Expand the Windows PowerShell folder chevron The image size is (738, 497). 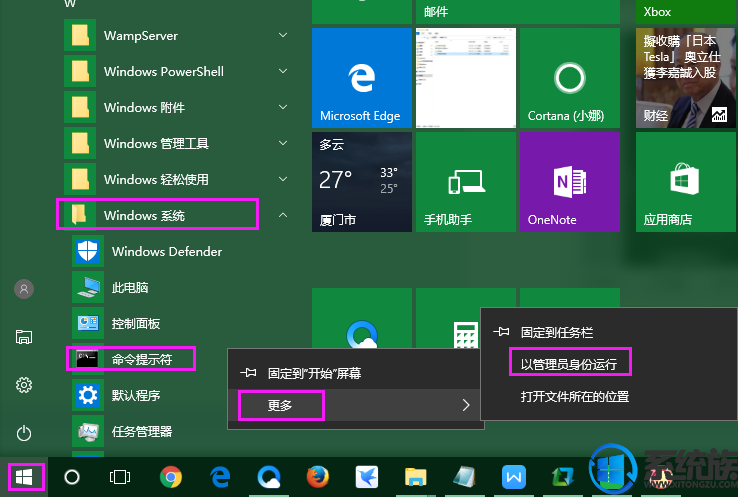click(283, 71)
